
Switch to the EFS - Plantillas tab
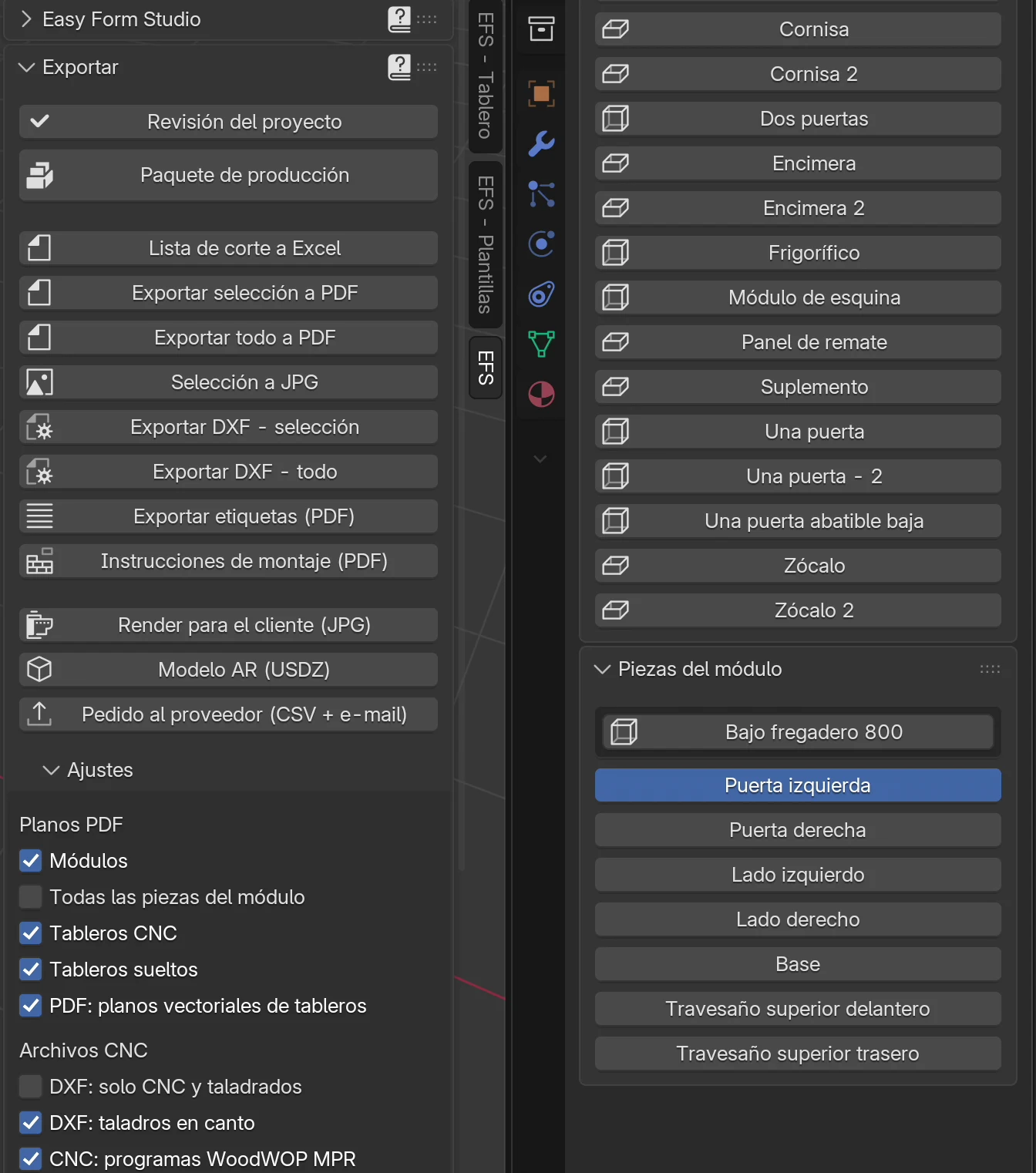[486, 244]
